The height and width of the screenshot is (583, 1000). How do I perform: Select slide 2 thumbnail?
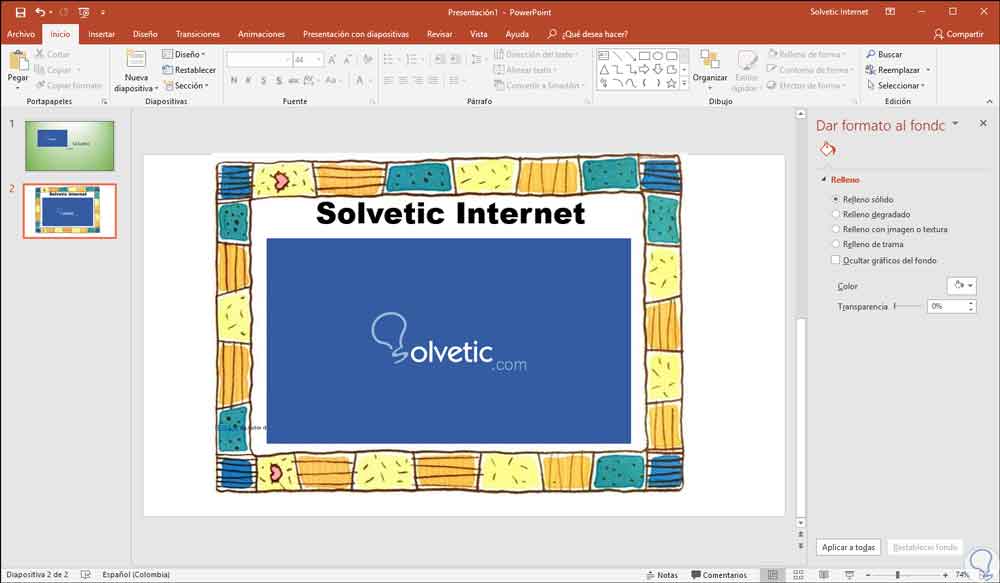[x=70, y=211]
